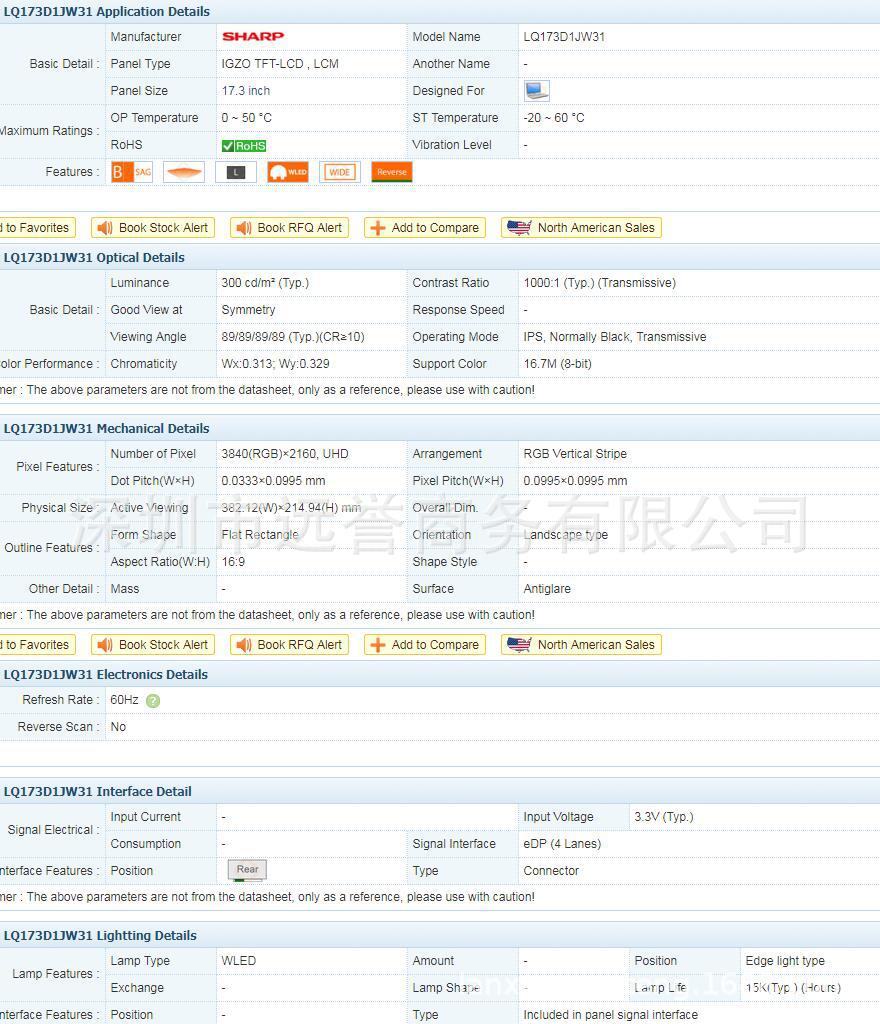The width and height of the screenshot is (880, 1024).
Task: Click the lamp life value 15K(Typ.)(Hours)
Action: click(x=793, y=988)
